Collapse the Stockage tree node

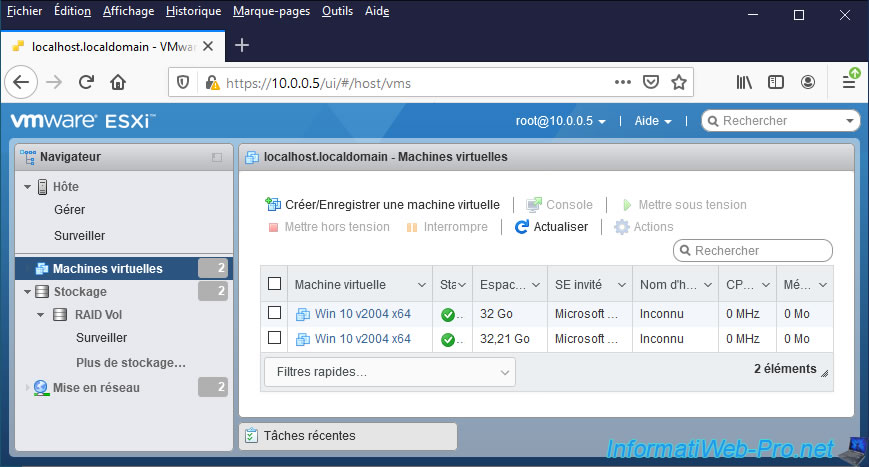[x=27, y=291]
